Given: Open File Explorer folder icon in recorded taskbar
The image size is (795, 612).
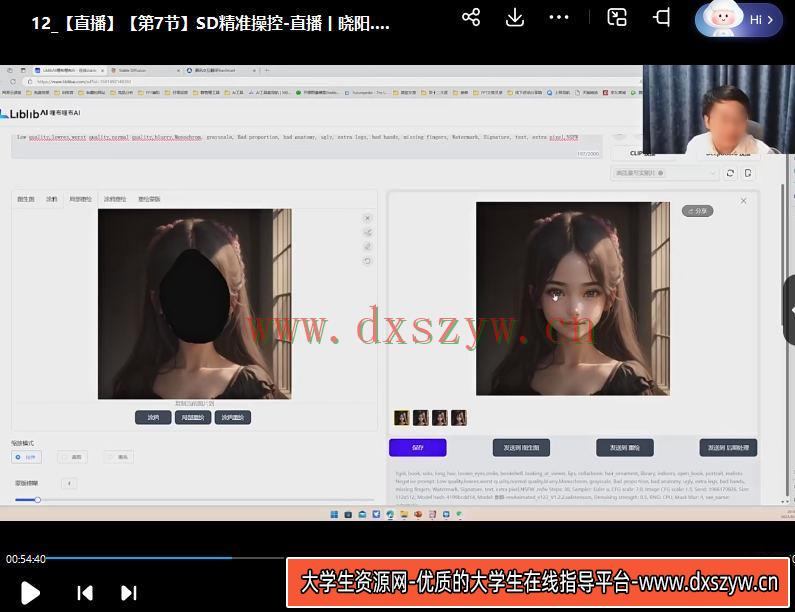Looking at the screenshot, I should click(404, 514).
